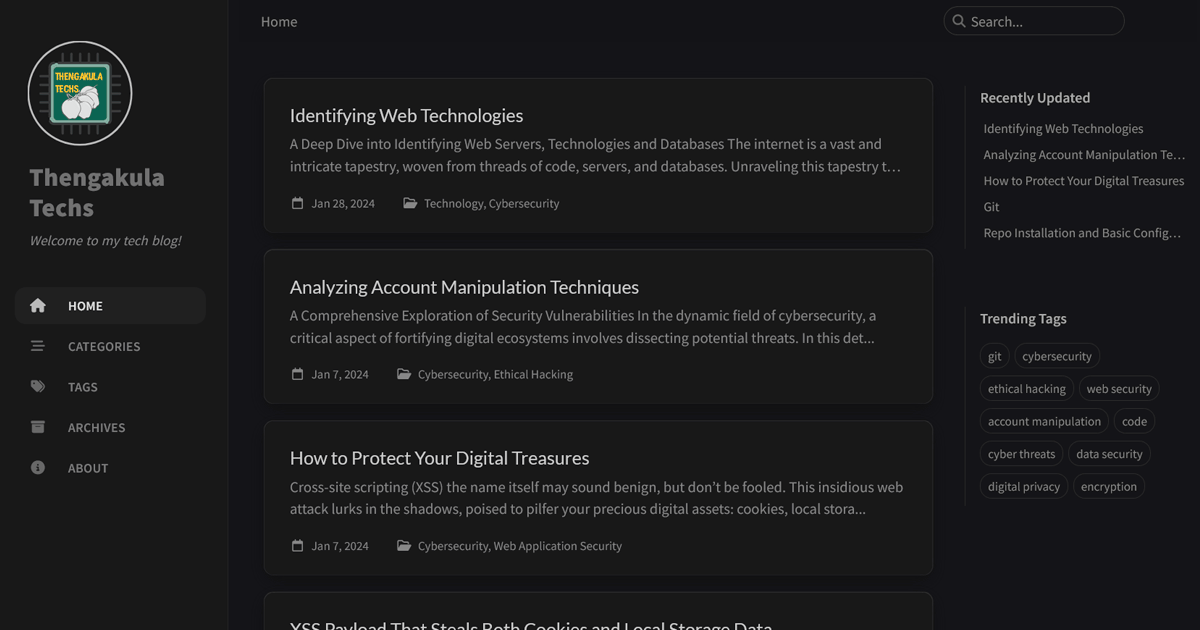
Task: Open How to Protect Your Digital Treasures post
Action: (439, 458)
